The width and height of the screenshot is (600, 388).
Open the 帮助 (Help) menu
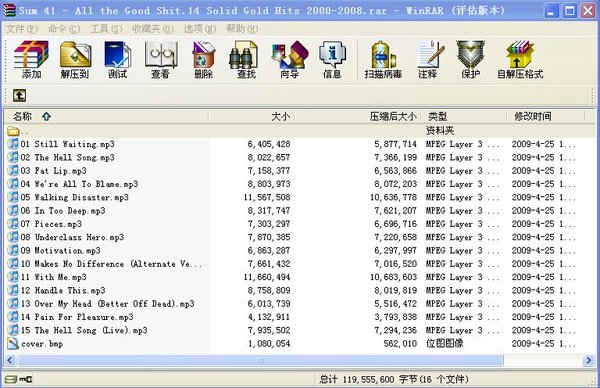(242, 29)
